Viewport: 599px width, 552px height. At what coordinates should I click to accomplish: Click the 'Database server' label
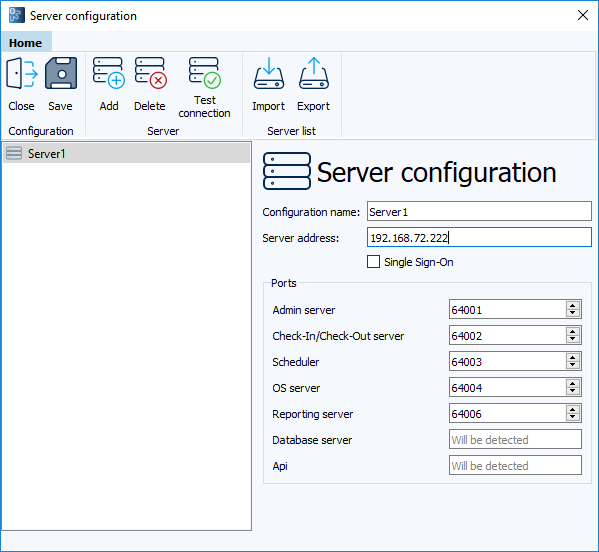click(x=312, y=440)
